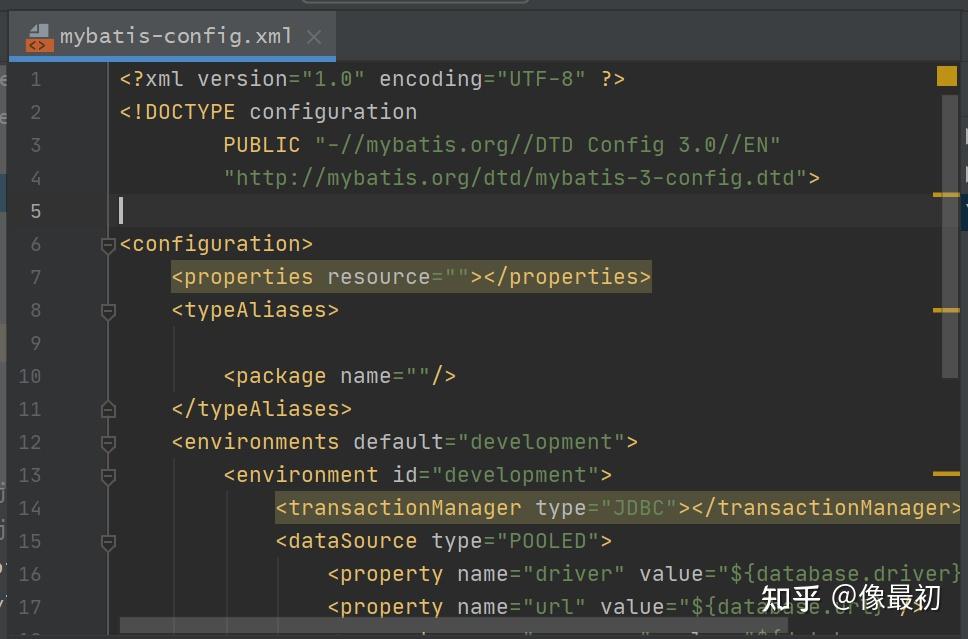Close the mybatis-config.xml tab with its X

313,36
